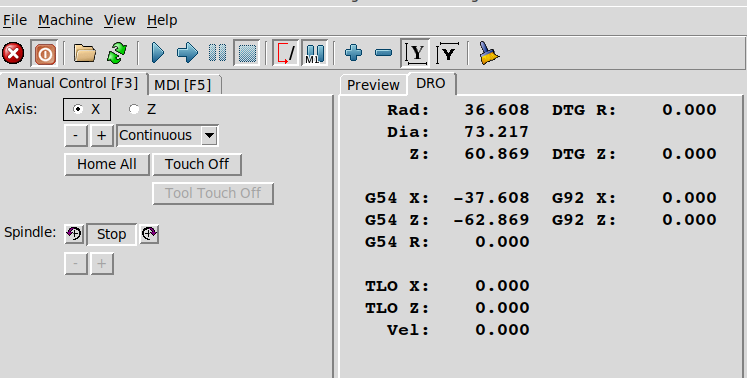Screen dimensions: 747x378
Task: Stop program execution
Action: point(247,53)
